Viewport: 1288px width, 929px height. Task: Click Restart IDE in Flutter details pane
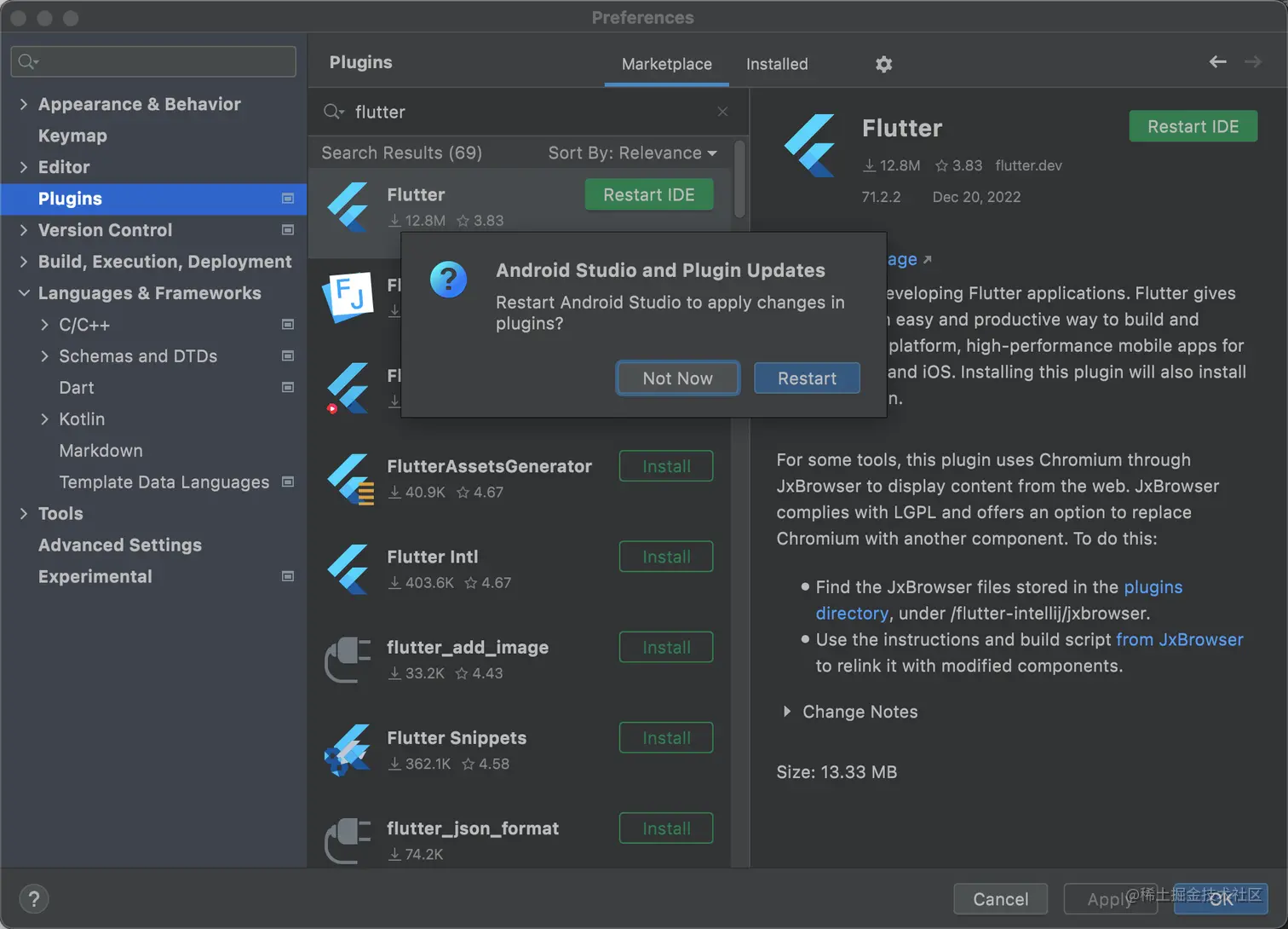pos(1193,127)
